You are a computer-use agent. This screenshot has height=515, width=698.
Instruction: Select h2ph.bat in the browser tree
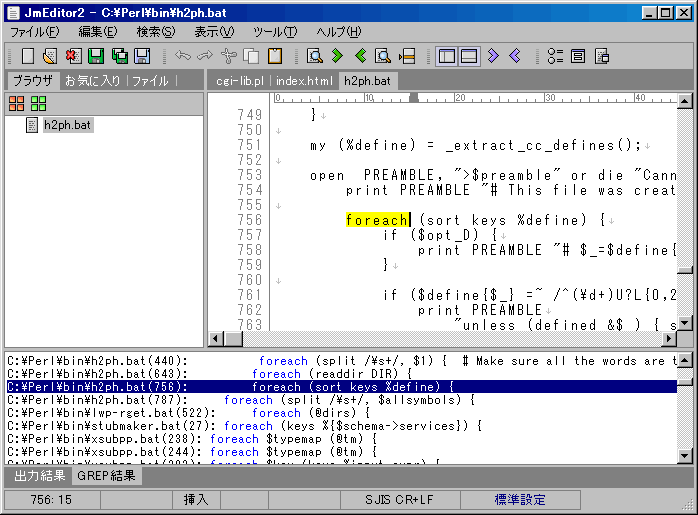coord(67,125)
